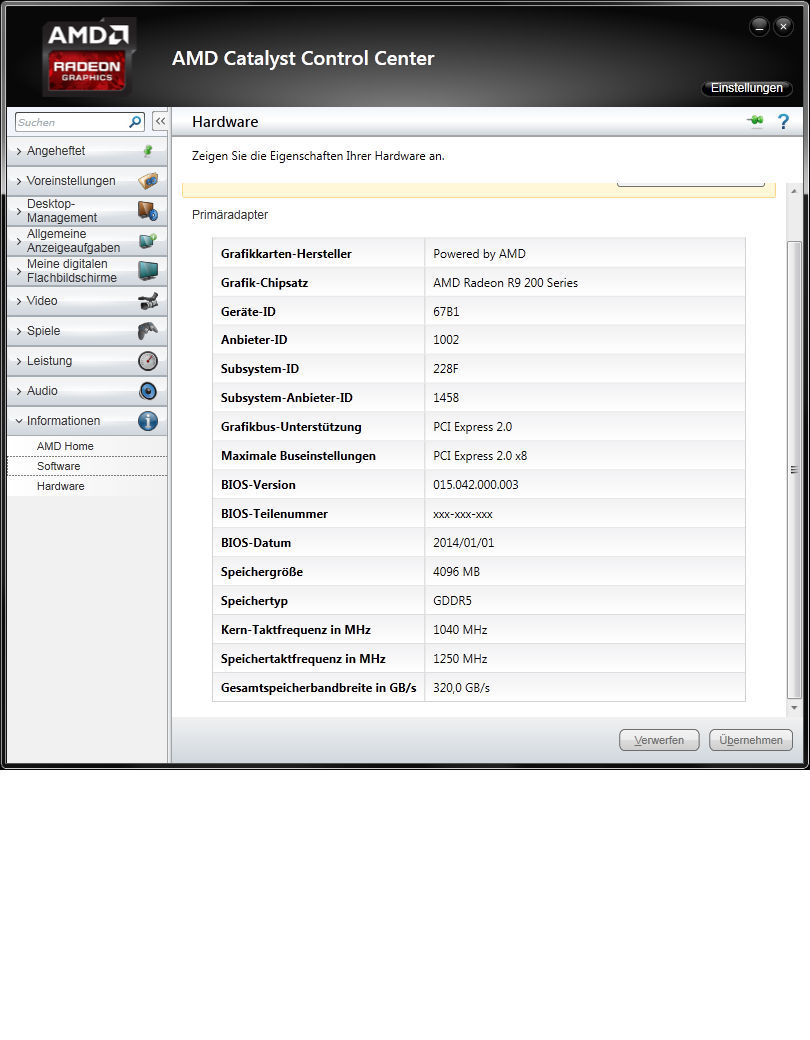810x1040 pixels.
Task: Open the Einstellungen menu button
Action: coord(746,88)
